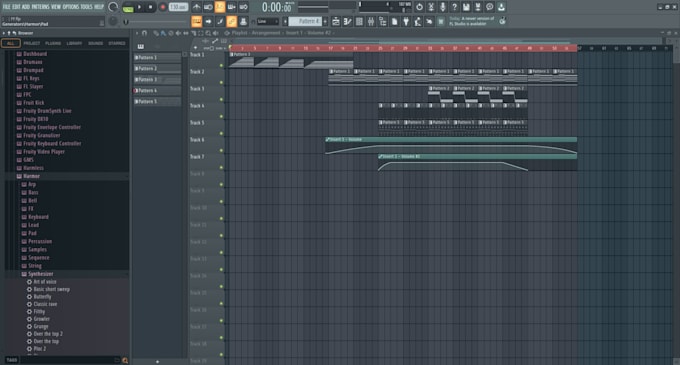Open the download content library icon

tap(501, 7)
